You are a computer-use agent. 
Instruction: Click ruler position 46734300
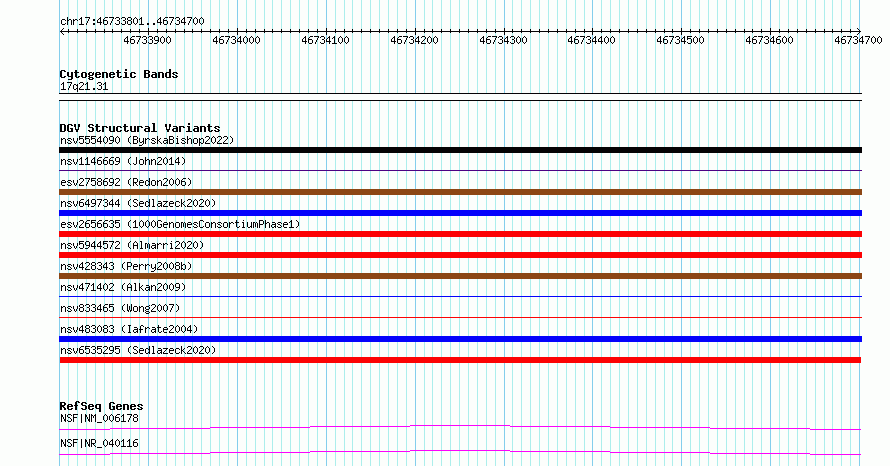click(x=503, y=40)
